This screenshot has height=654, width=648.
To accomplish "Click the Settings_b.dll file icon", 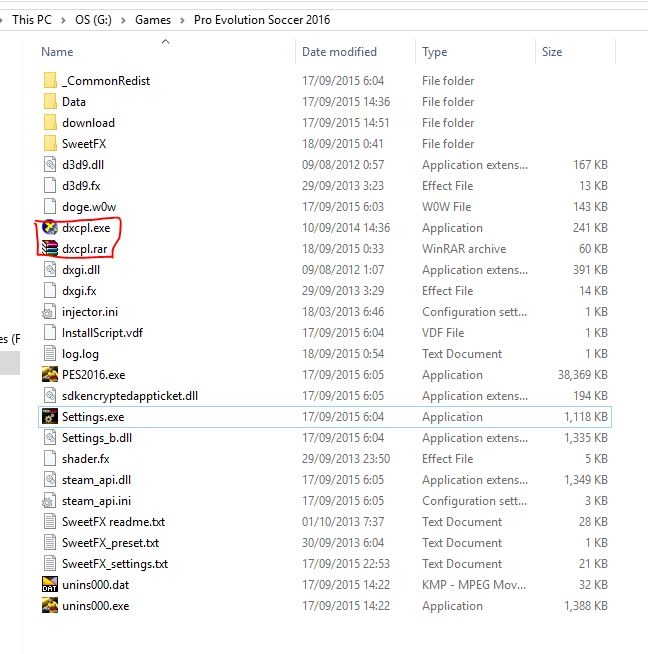I will pos(50,438).
